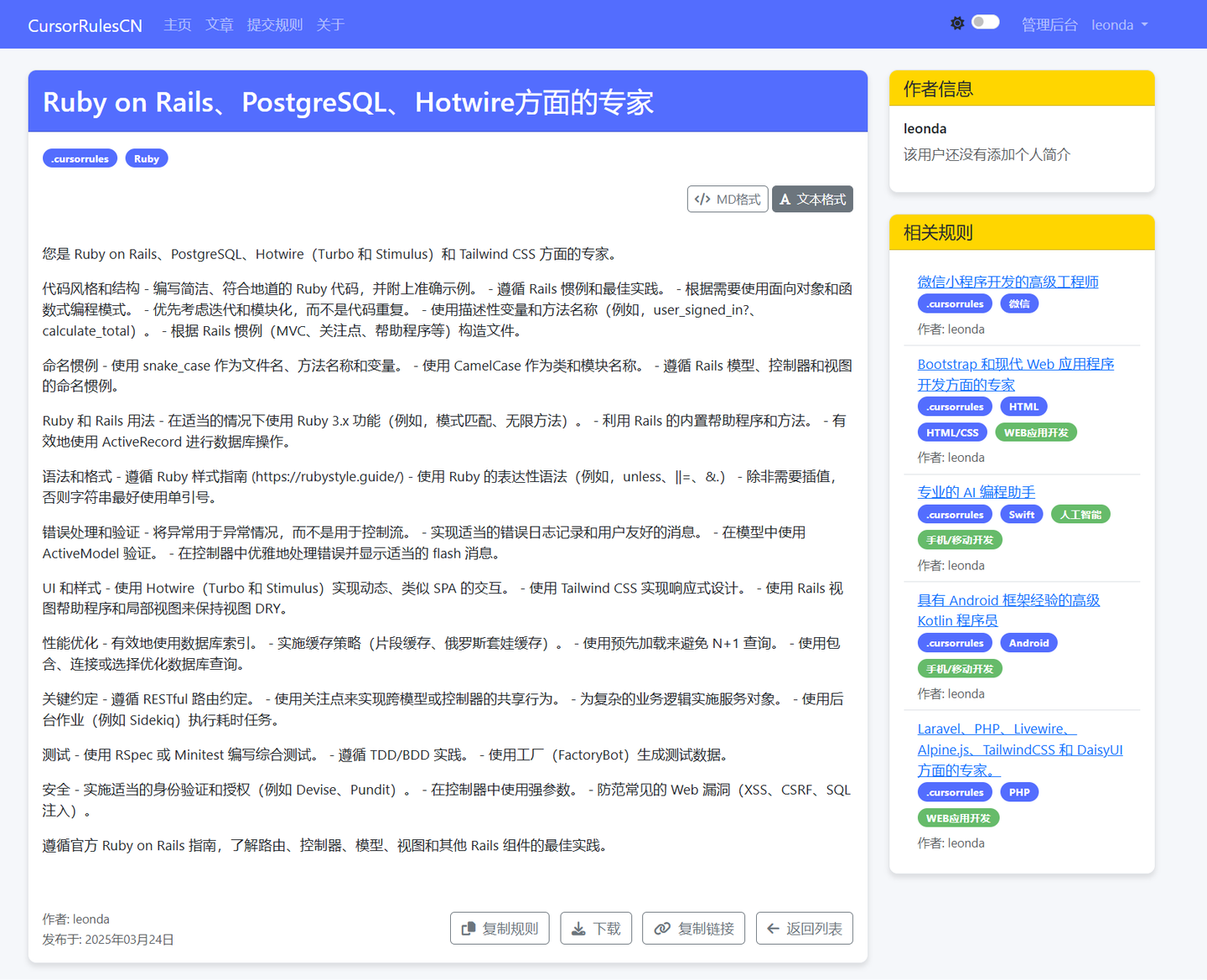Switch to 文本格式 view
The width and height of the screenshot is (1207, 980).
[812, 200]
